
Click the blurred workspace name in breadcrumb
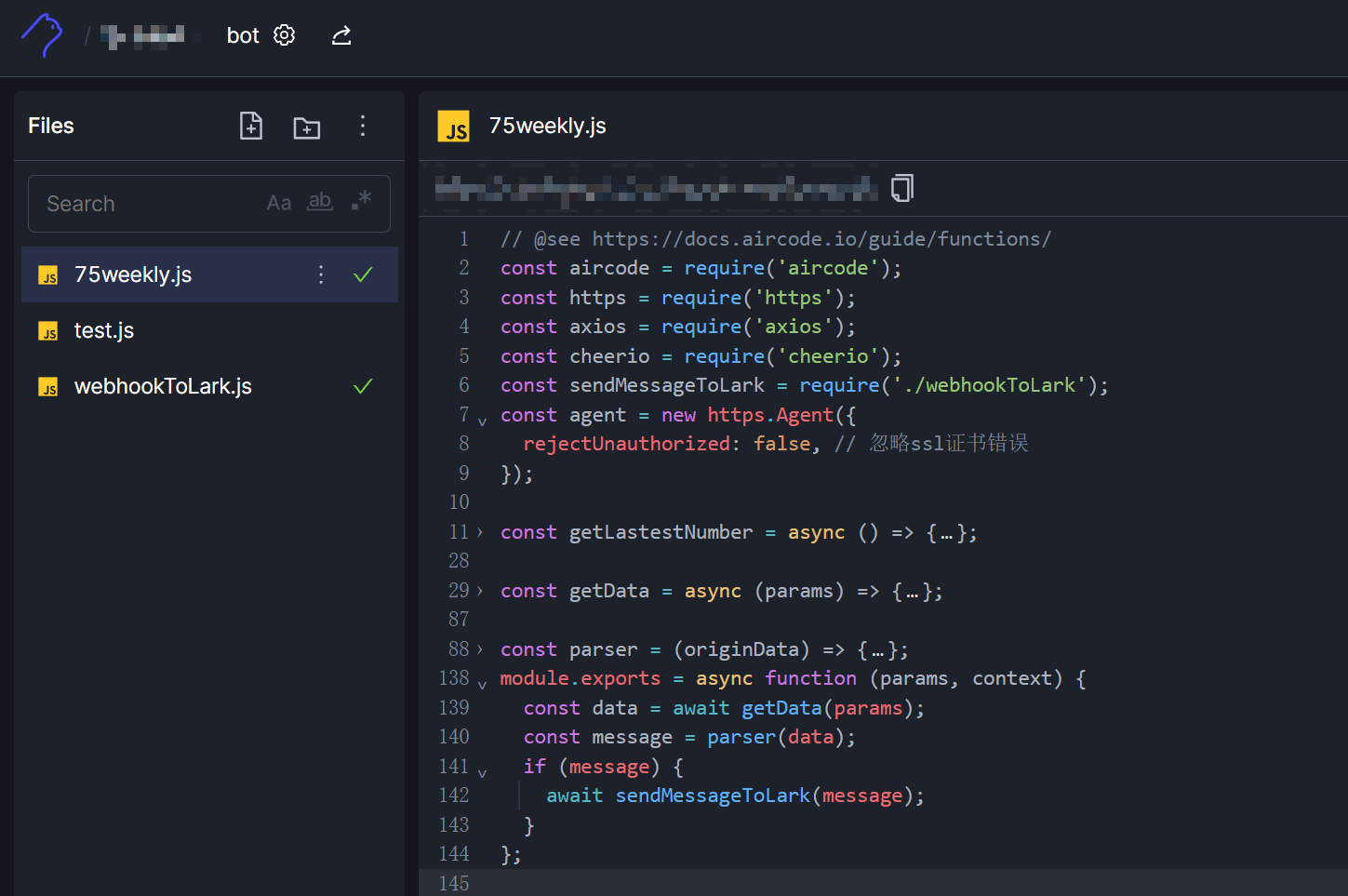(x=143, y=36)
